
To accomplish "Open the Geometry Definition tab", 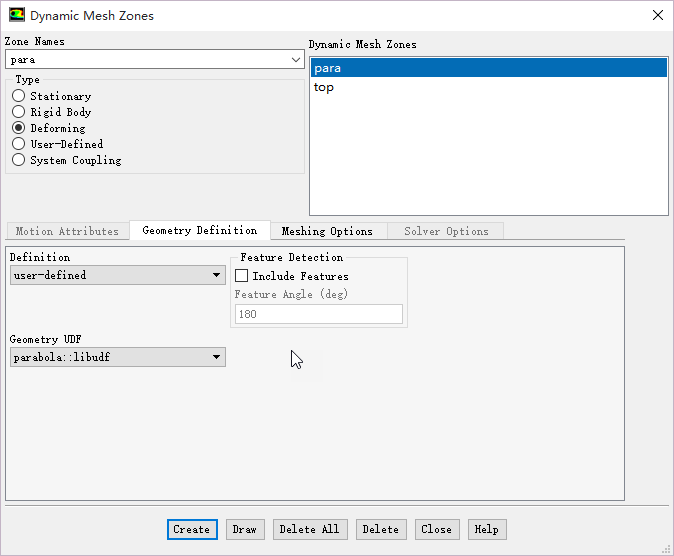I will click(199, 230).
